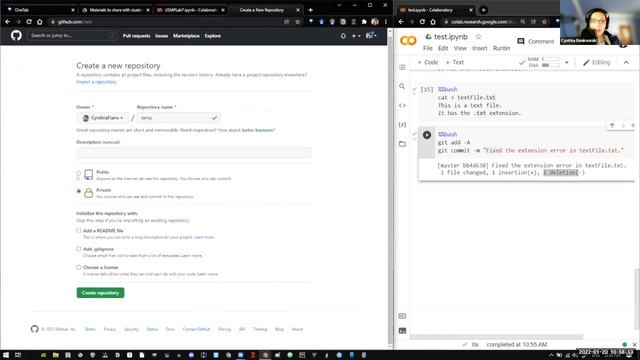Open the Chrome extensions puzzle icon

[x=364, y=22]
